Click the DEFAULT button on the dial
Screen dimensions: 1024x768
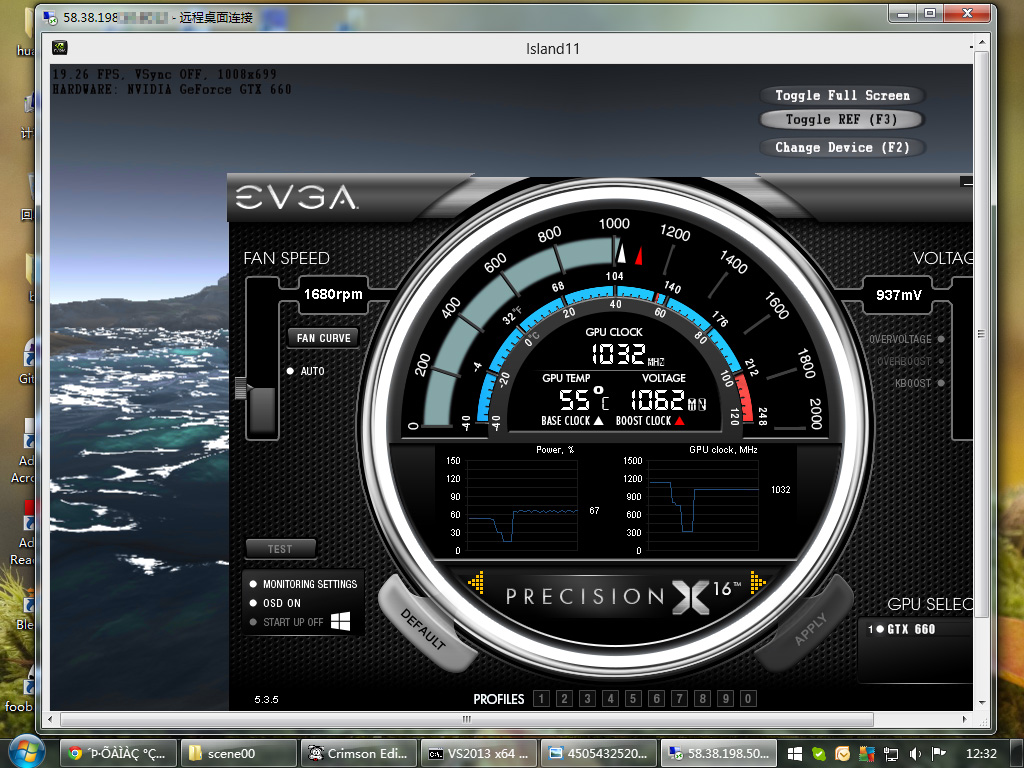pos(423,628)
